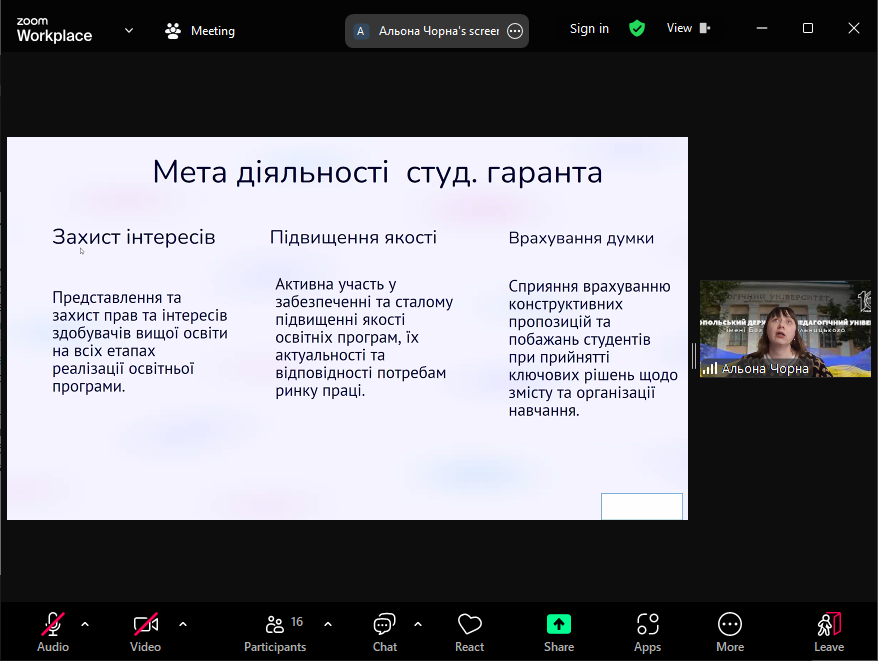This screenshot has width=878, height=661.
Task: Click the green Share screen icon
Action: pos(559,624)
